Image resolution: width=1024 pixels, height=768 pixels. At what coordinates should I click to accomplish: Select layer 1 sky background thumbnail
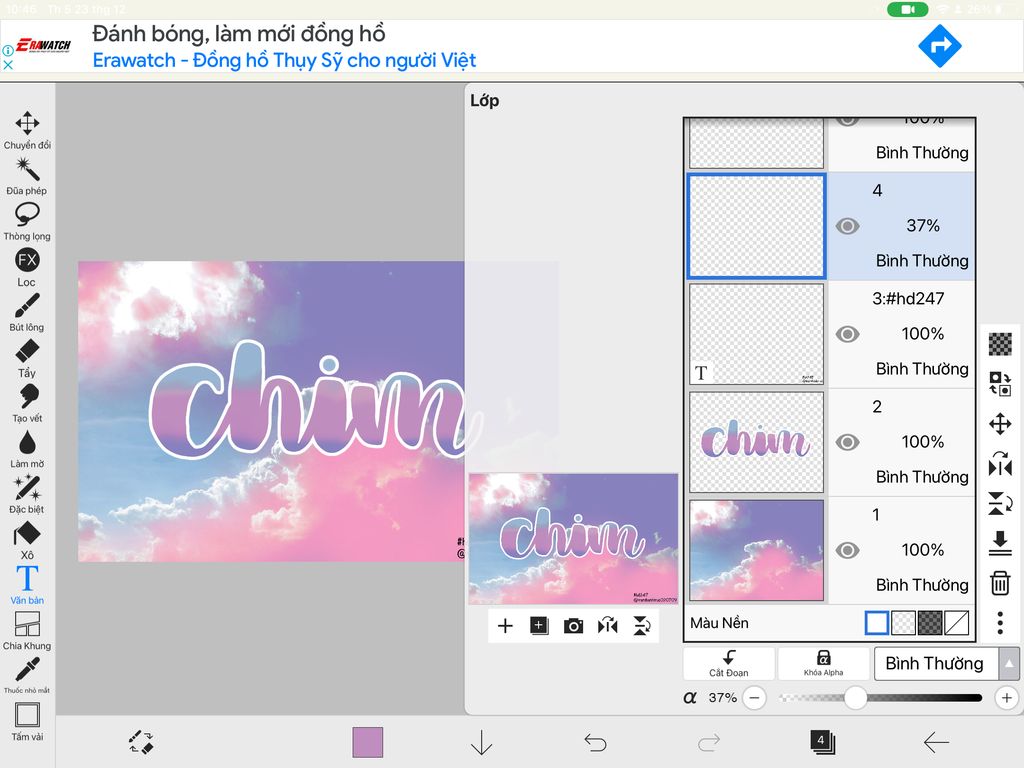point(756,551)
